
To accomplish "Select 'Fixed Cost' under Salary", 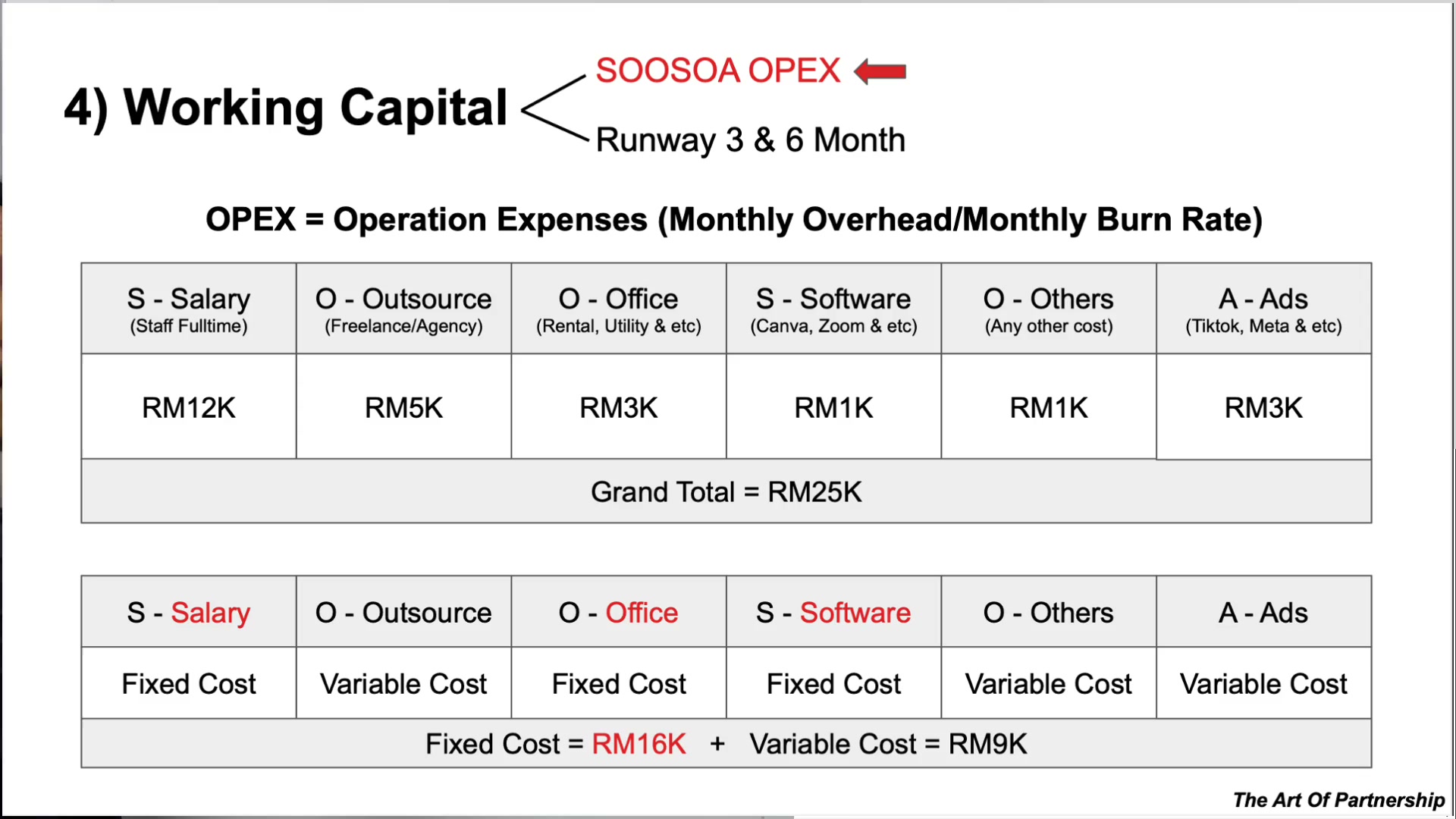I will [x=189, y=684].
